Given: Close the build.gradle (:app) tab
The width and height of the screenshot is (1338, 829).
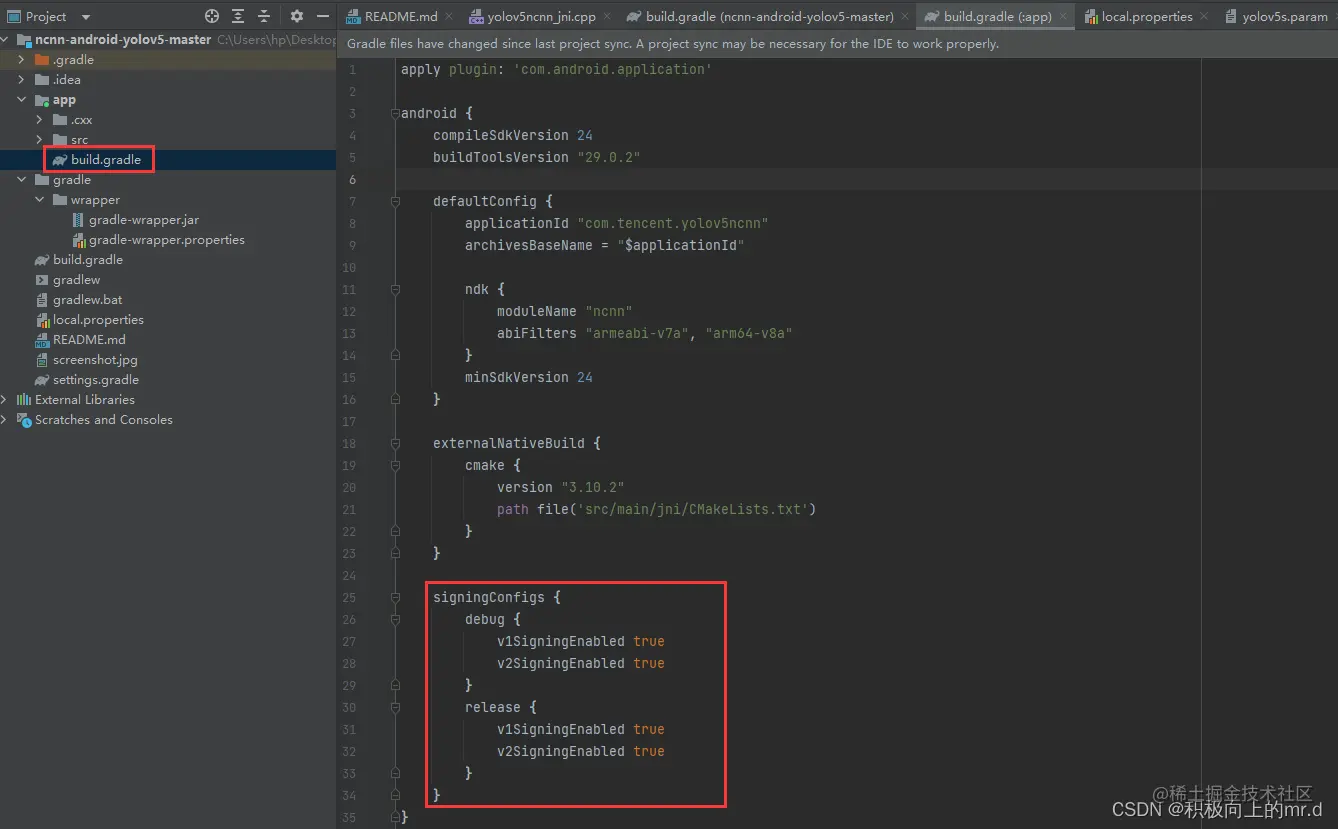Looking at the screenshot, I should coord(1062,16).
